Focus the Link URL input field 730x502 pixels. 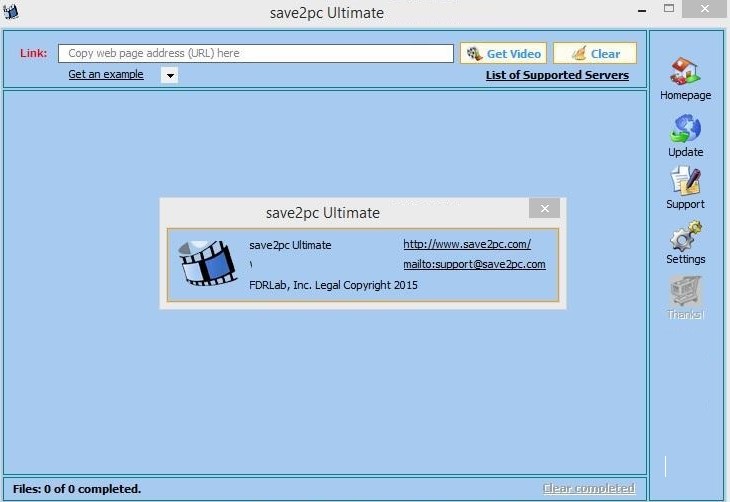coord(256,53)
